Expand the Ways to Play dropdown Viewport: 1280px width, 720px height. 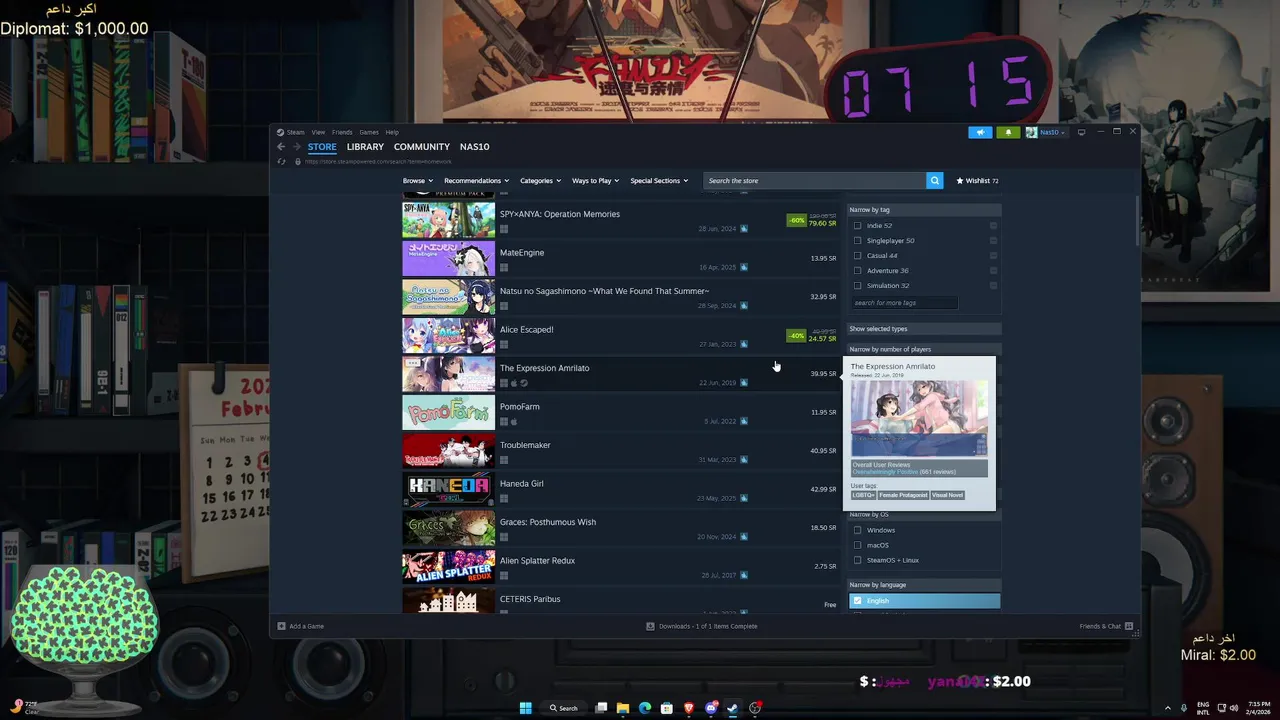pyautogui.click(x=595, y=181)
